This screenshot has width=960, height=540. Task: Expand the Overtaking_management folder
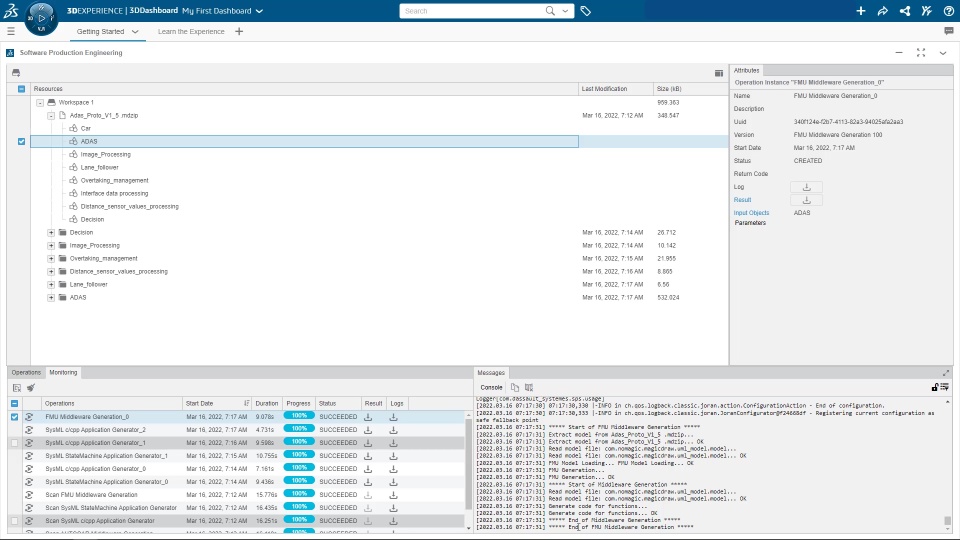point(51,258)
